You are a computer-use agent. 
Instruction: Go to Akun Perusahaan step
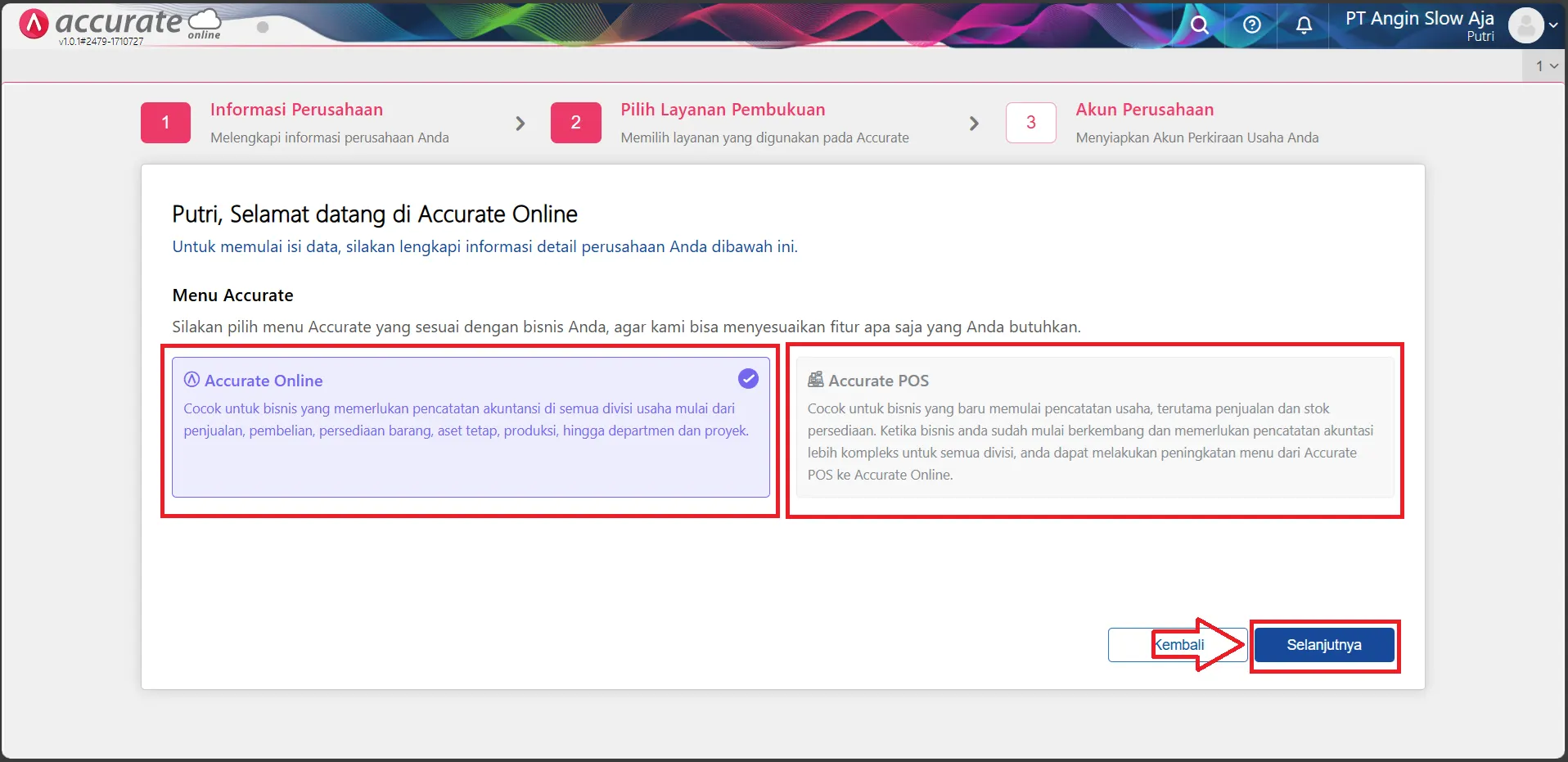1144,110
